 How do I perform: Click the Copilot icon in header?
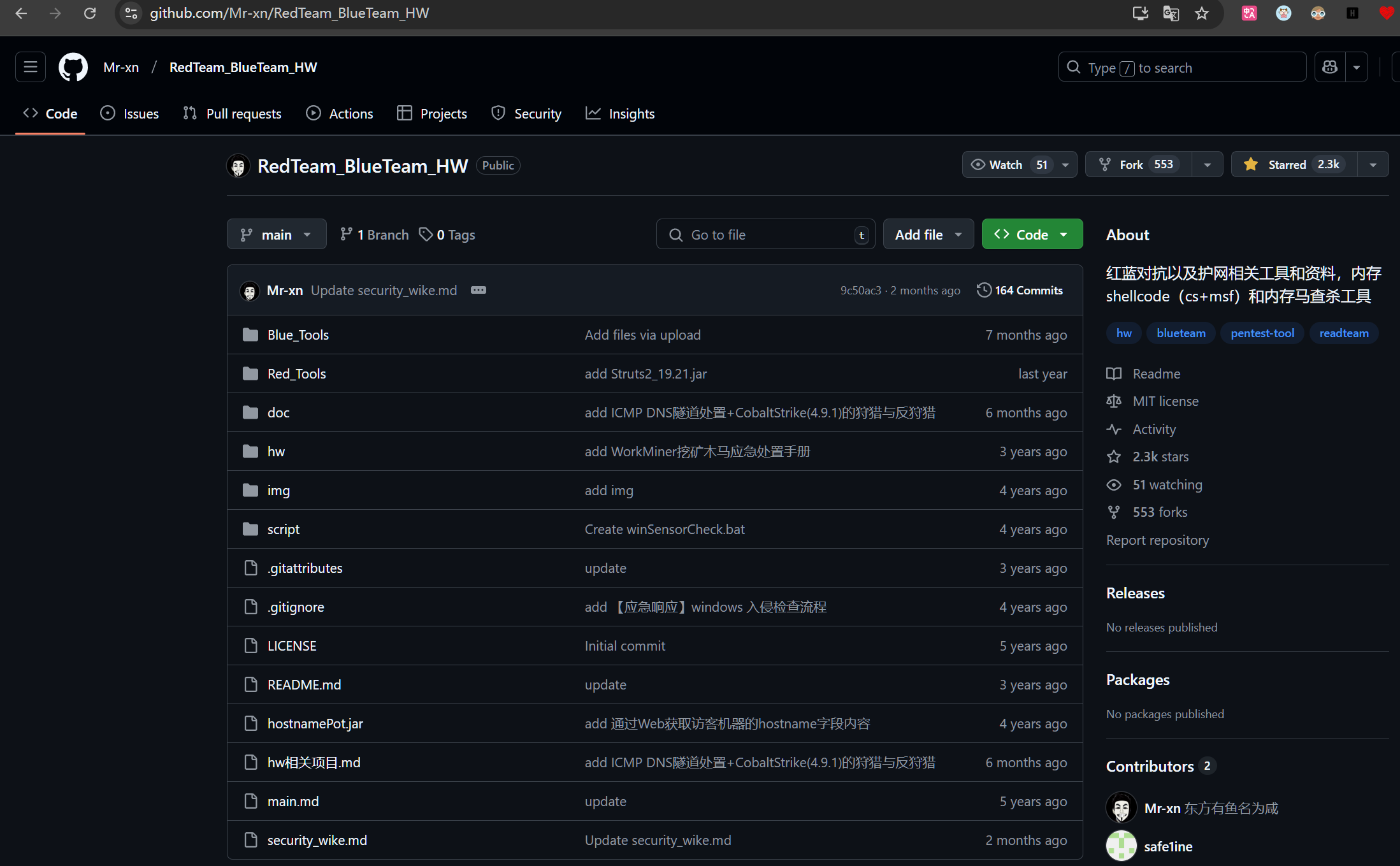click(1330, 68)
